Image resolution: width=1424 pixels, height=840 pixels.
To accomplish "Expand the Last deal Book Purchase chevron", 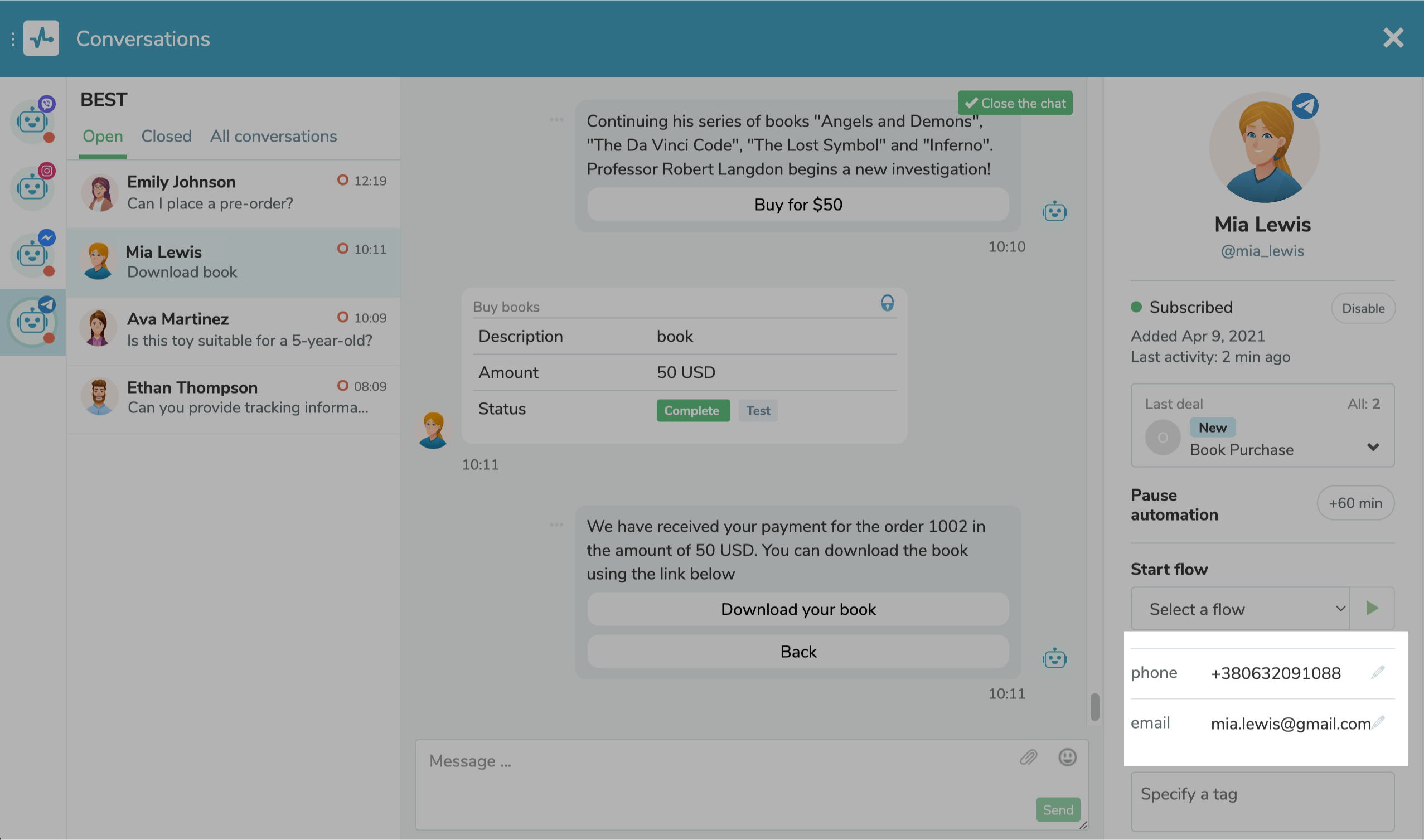I will [x=1373, y=447].
